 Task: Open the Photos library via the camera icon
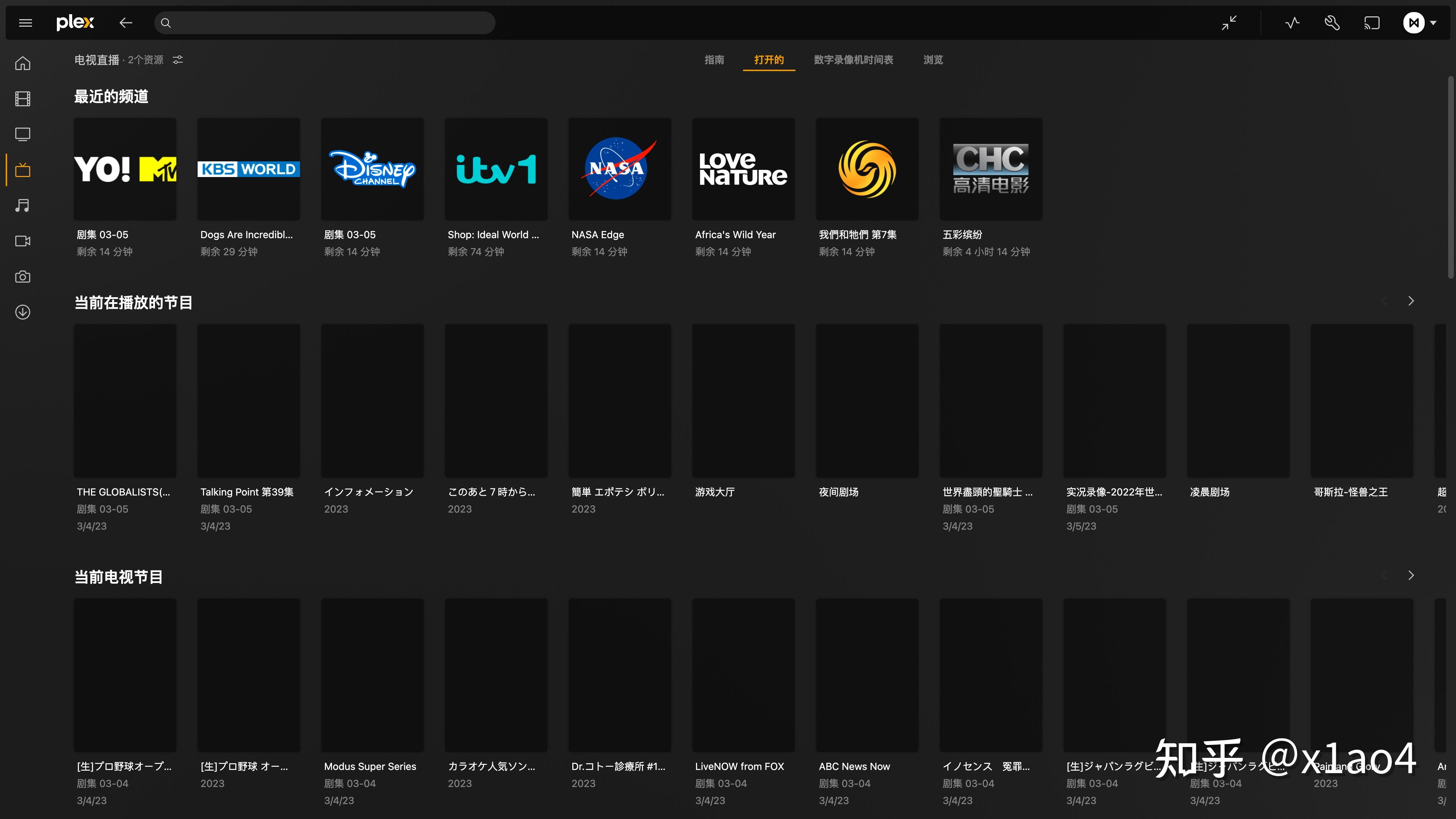point(23,277)
